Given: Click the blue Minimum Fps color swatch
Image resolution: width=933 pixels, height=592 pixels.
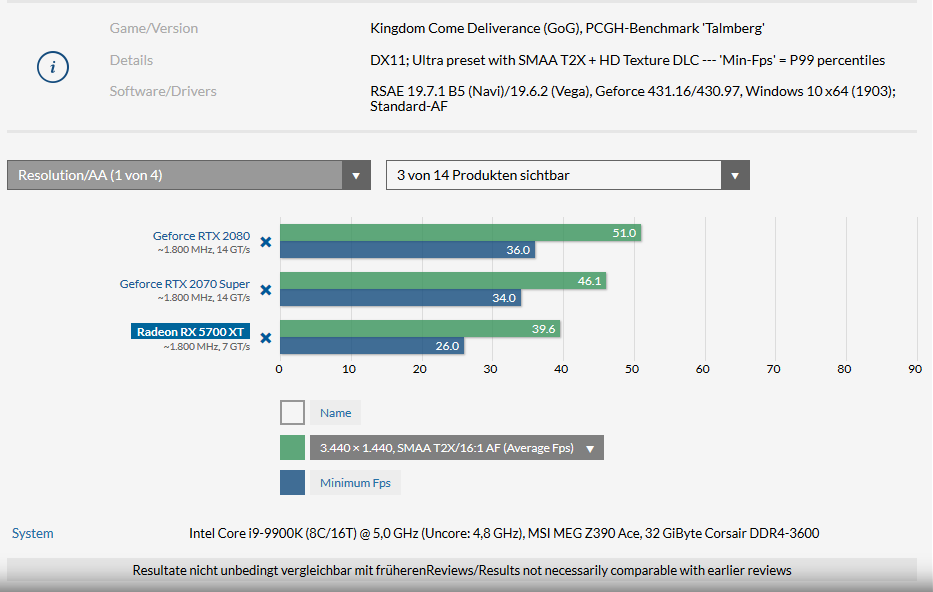Looking at the screenshot, I should pos(292,483).
